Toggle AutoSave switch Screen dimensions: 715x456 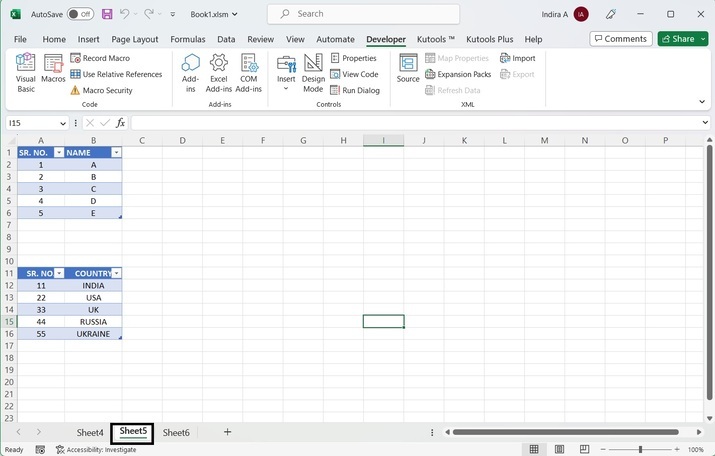coord(81,14)
